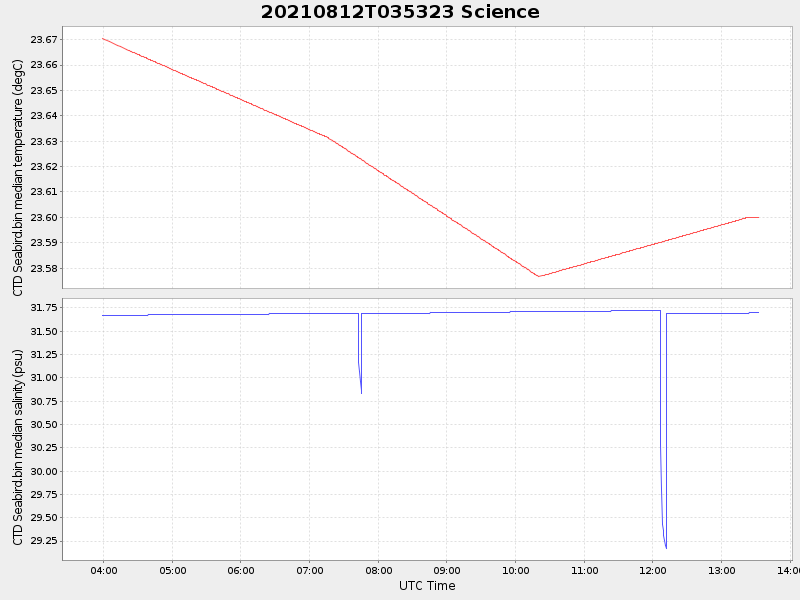Screen dimensions: 800x600
Task: Click the 06:00 time tick label
Action: [241, 570]
